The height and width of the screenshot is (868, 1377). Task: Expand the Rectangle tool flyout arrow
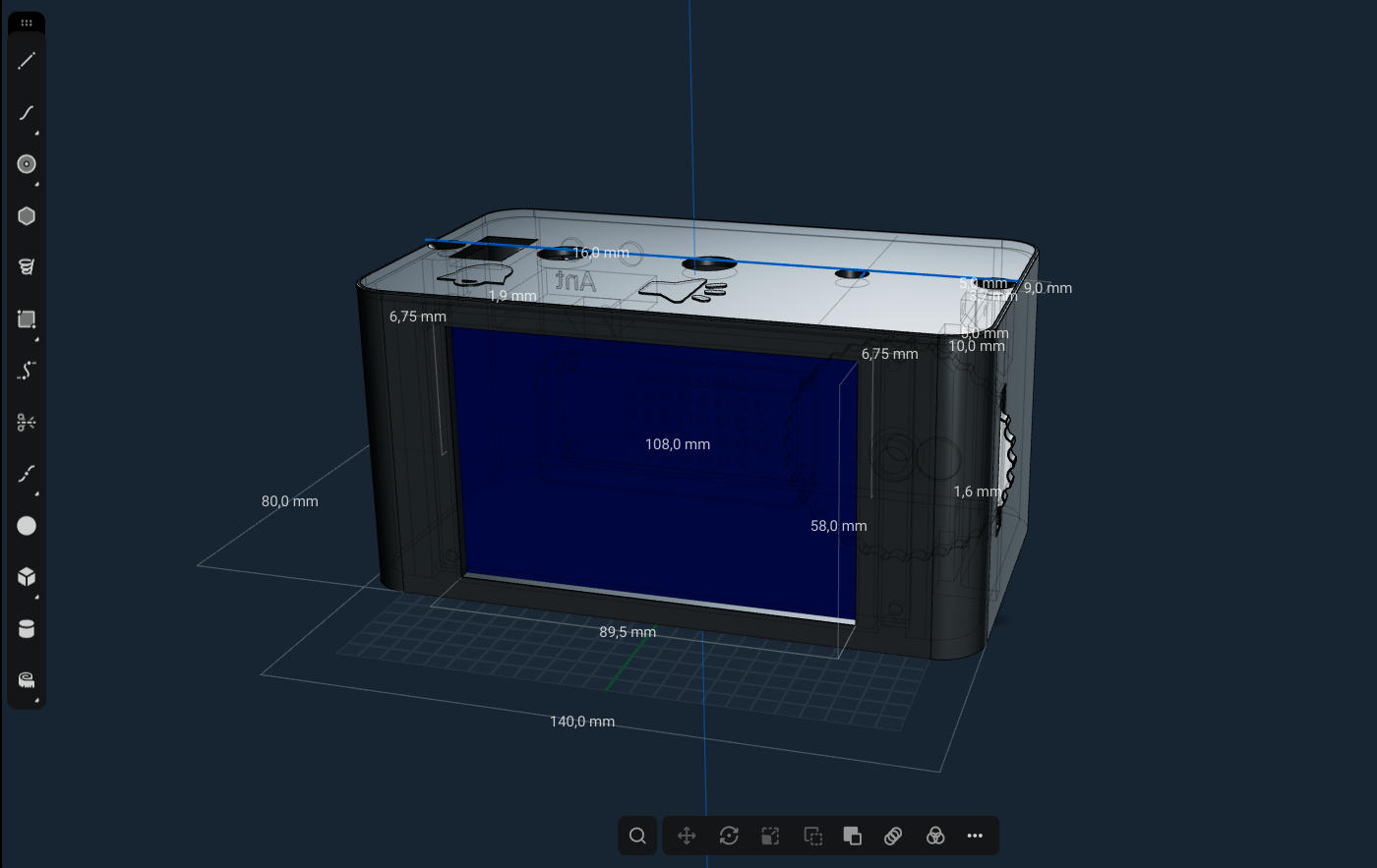click(x=37, y=339)
